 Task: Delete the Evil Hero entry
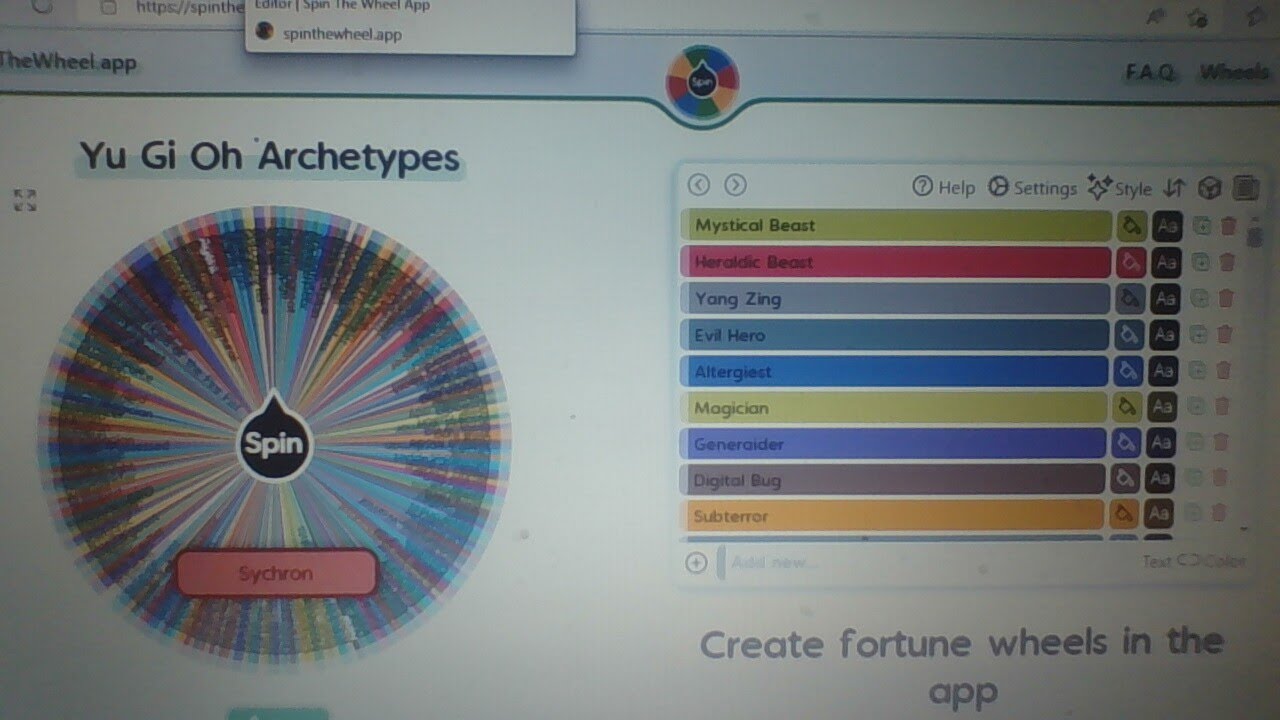point(1225,335)
